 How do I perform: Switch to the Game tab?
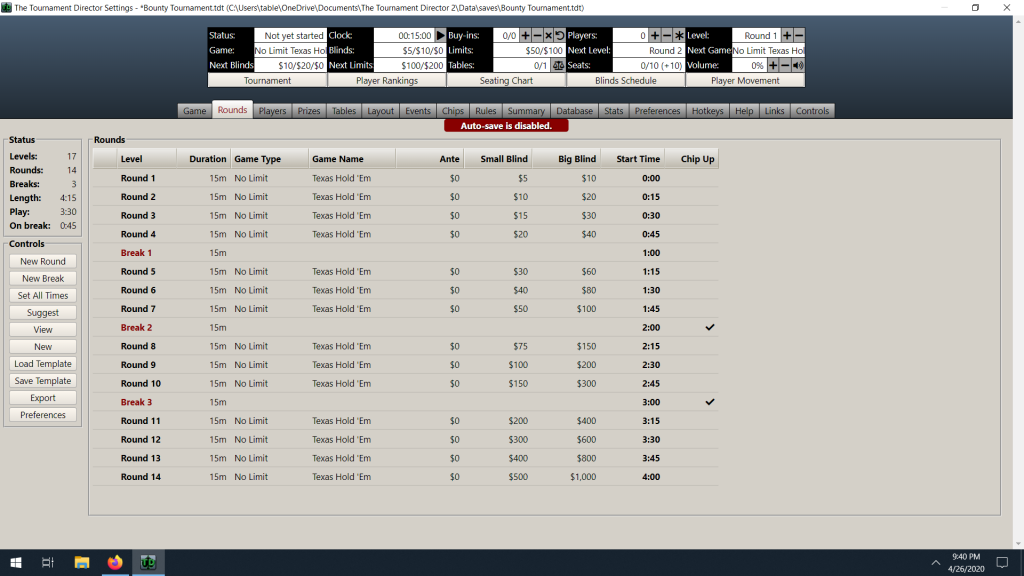point(195,111)
